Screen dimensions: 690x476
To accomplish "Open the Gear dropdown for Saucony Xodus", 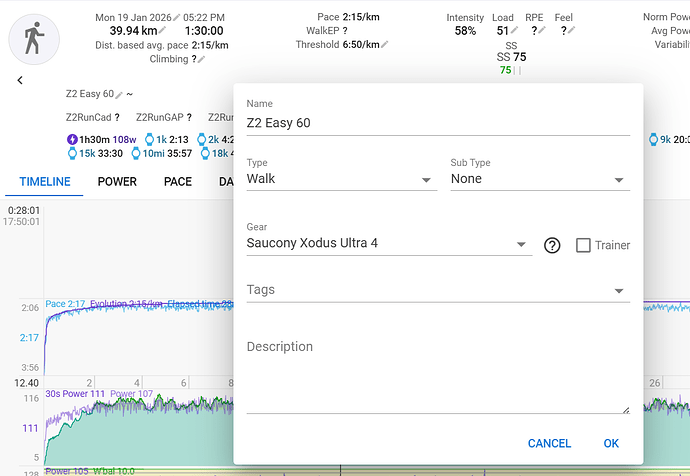I will [388, 244].
